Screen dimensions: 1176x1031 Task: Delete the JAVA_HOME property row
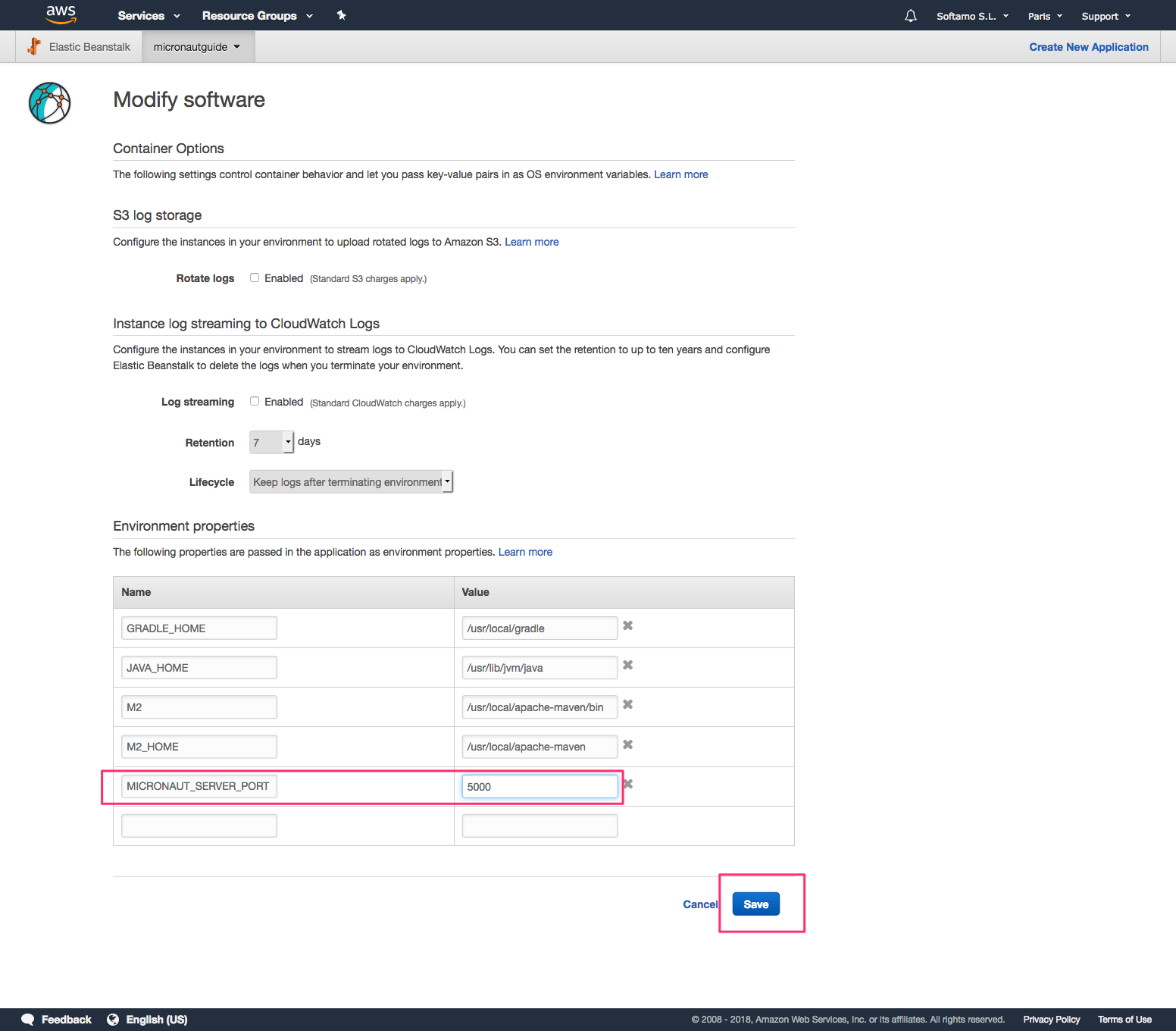point(627,666)
